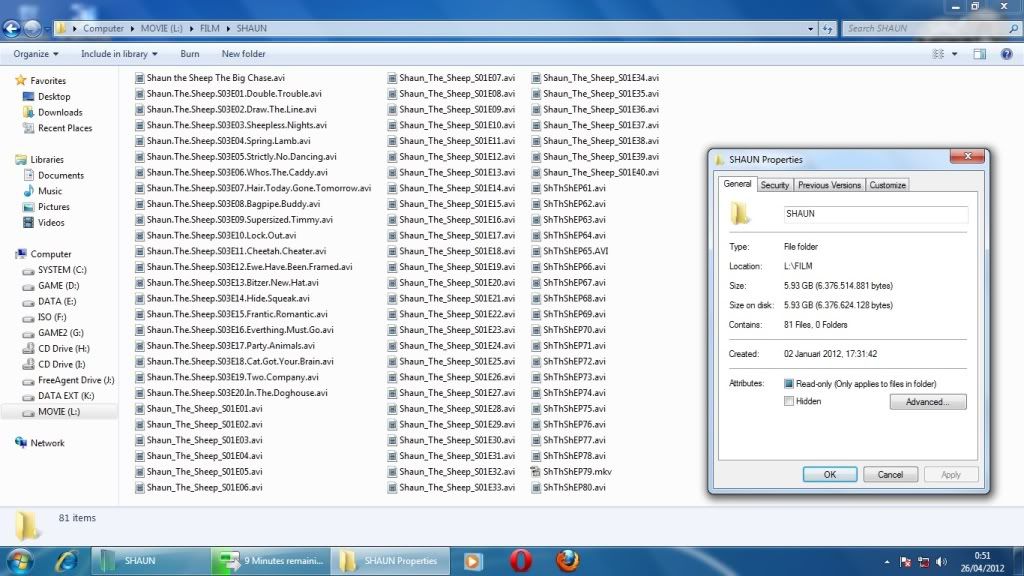Viewport: 1024px width, 576px height.
Task: Open the Windows Start menu
Action: [20, 561]
